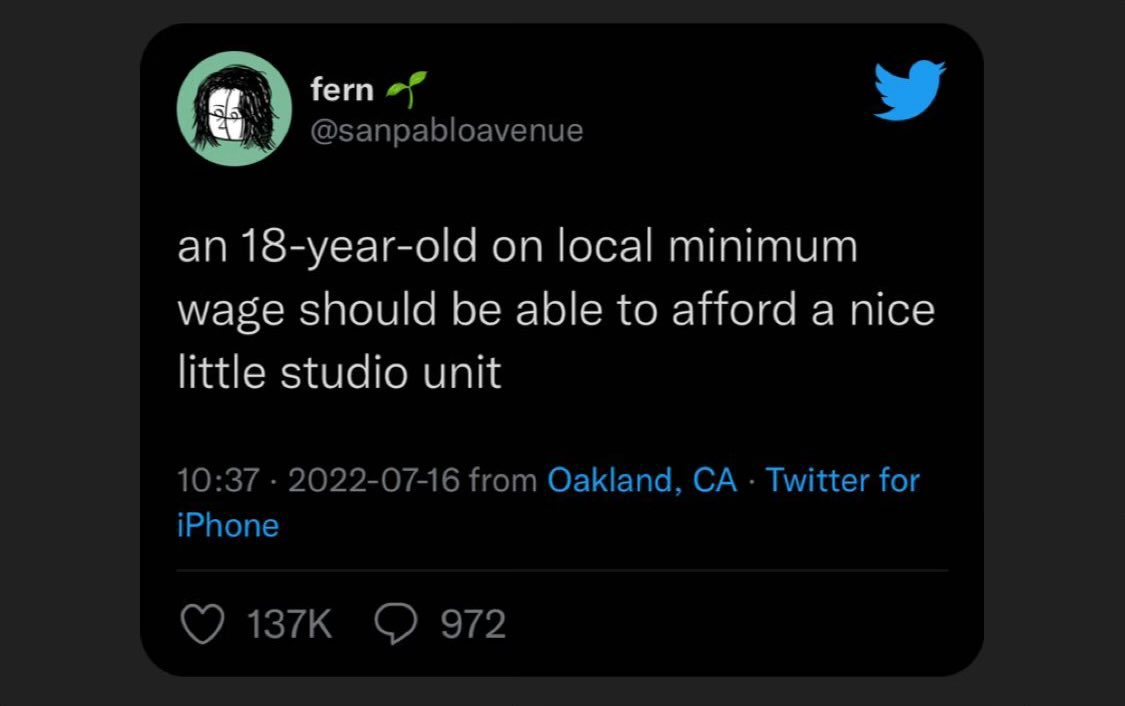The height and width of the screenshot is (706, 1125).
Task: Click the "Twitter for" source link
Action: (842, 481)
